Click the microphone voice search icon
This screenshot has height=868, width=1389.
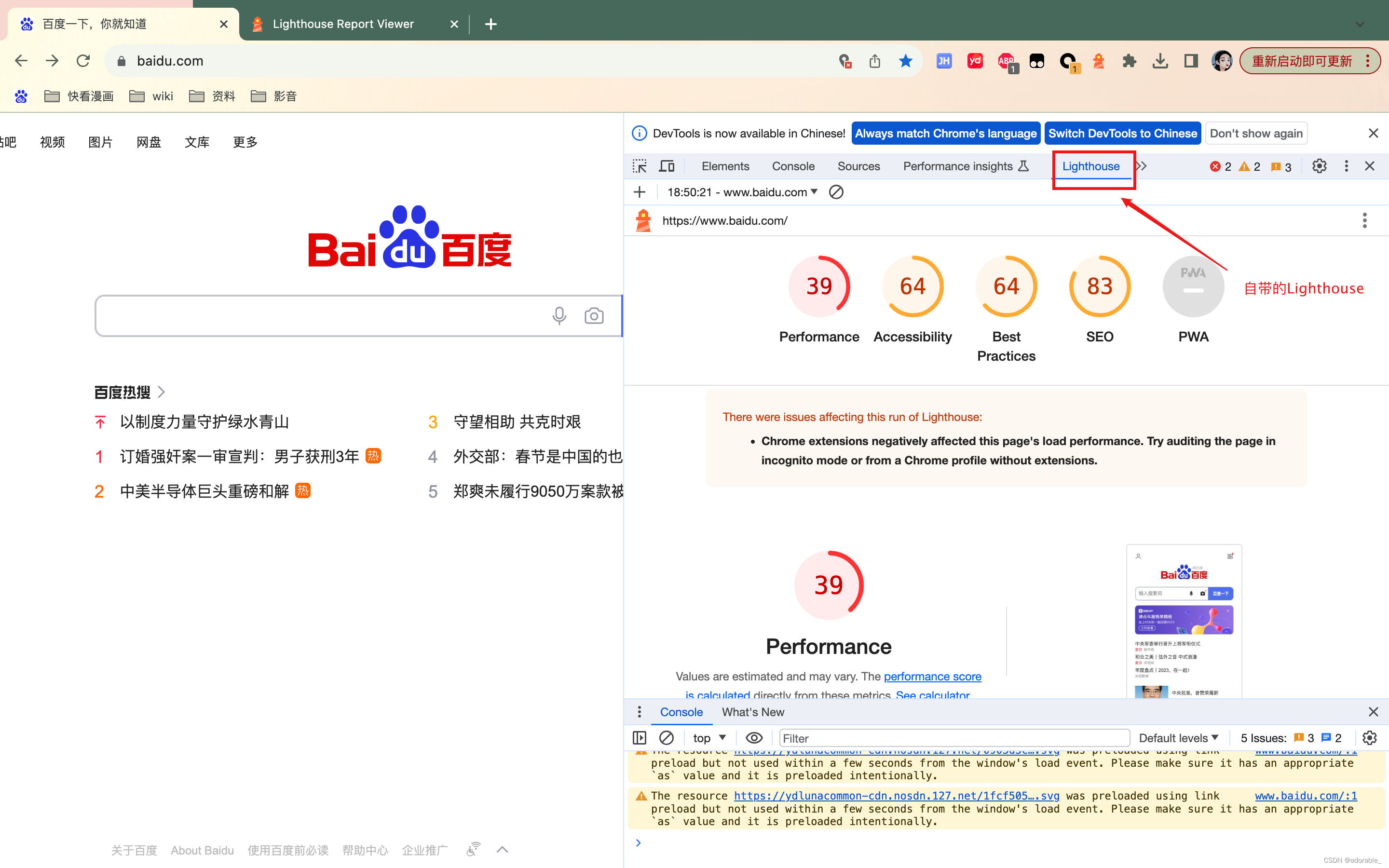coord(559,316)
